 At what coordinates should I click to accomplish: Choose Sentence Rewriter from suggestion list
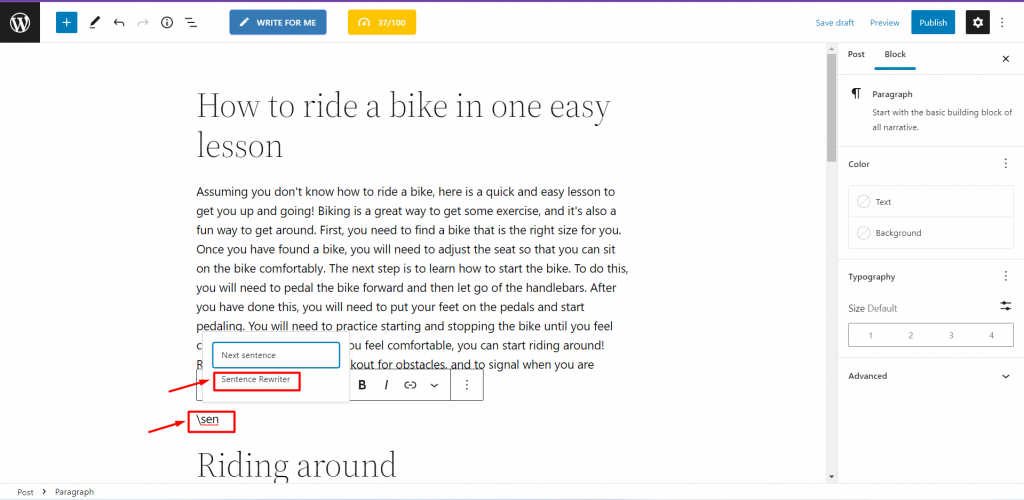[256, 379]
